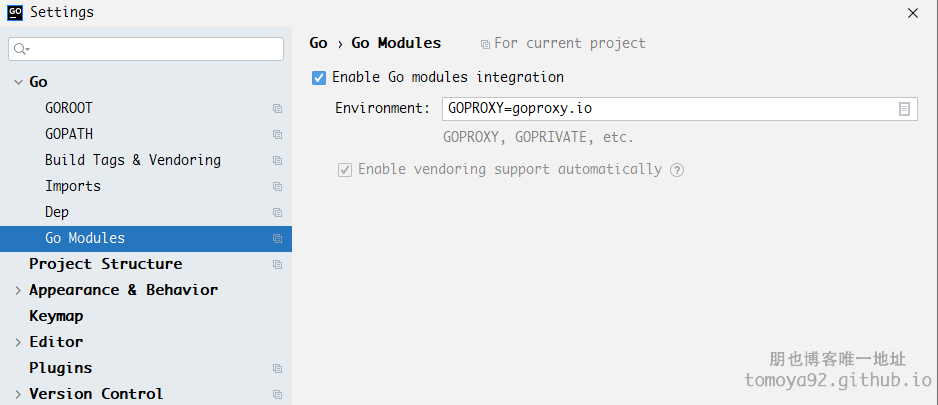Open the Build Tags & Vendoring page
This screenshot has height=405, width=938.
133,160
